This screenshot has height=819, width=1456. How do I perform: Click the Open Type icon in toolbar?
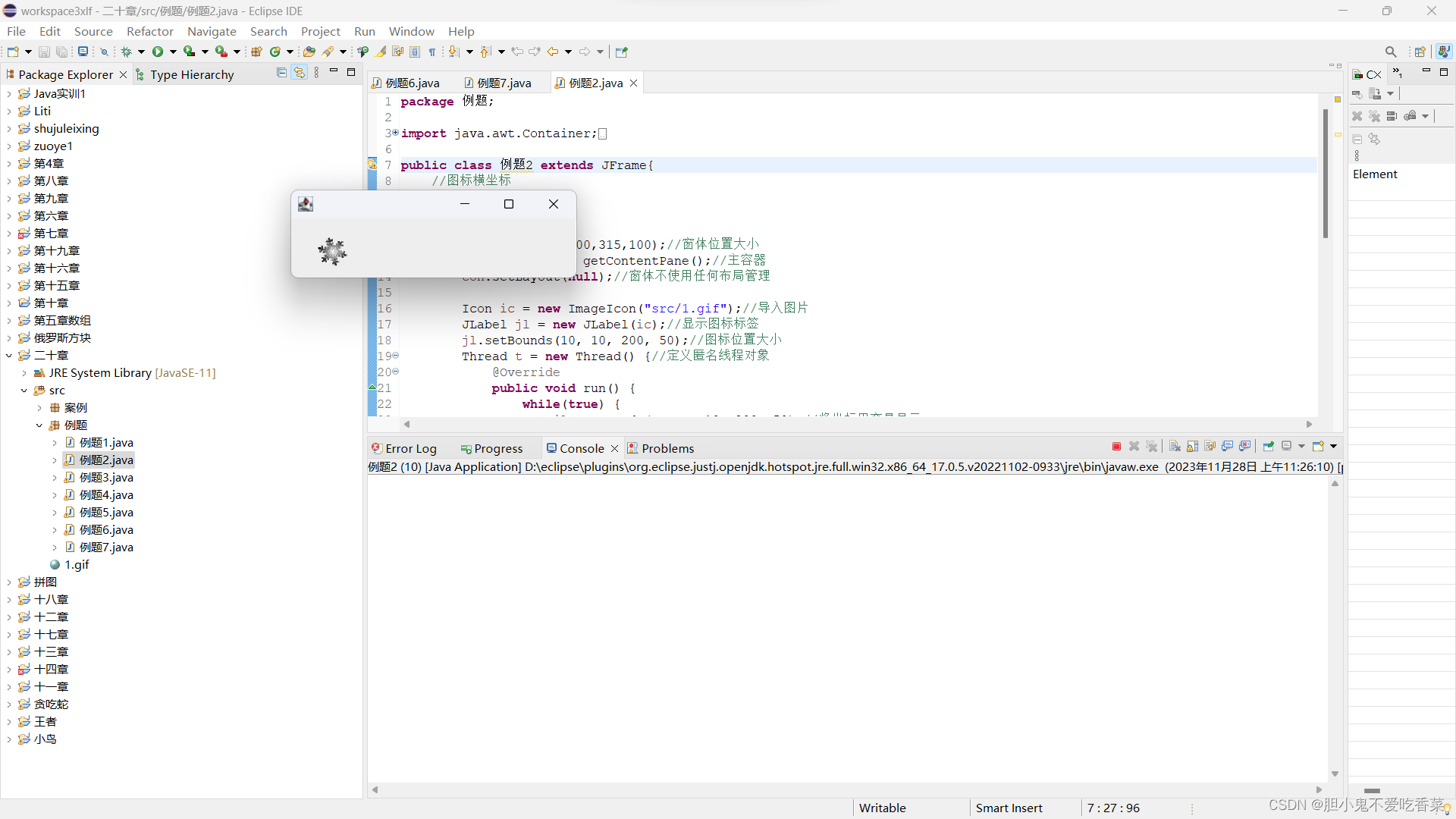pyautogui.click(x=309, y=52)
